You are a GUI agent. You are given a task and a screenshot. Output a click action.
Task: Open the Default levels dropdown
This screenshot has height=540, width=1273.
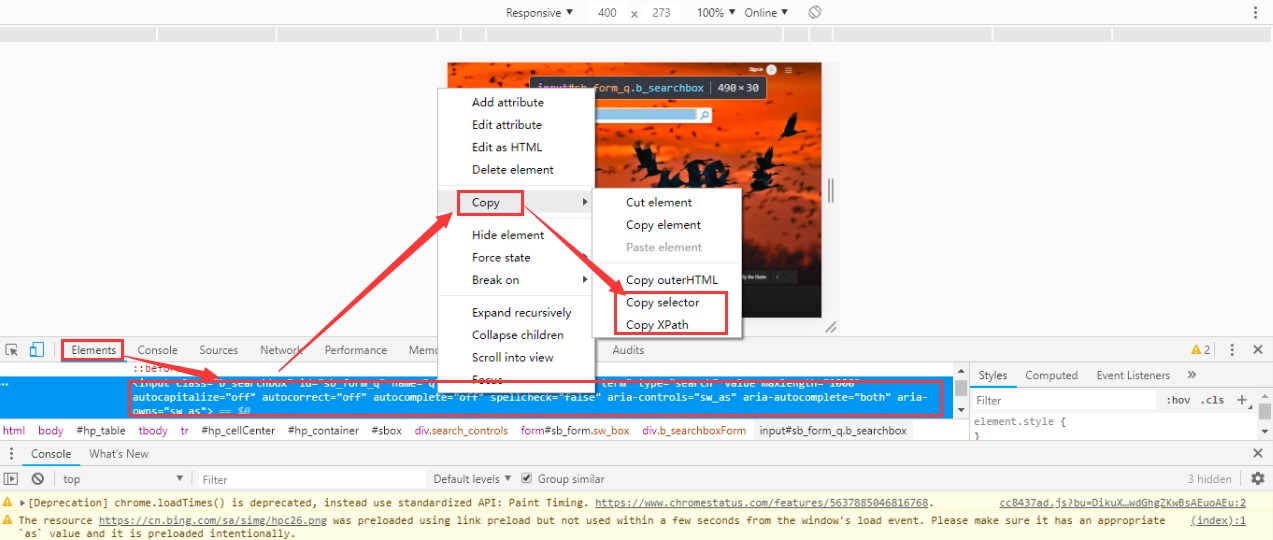tap(473, 479)
